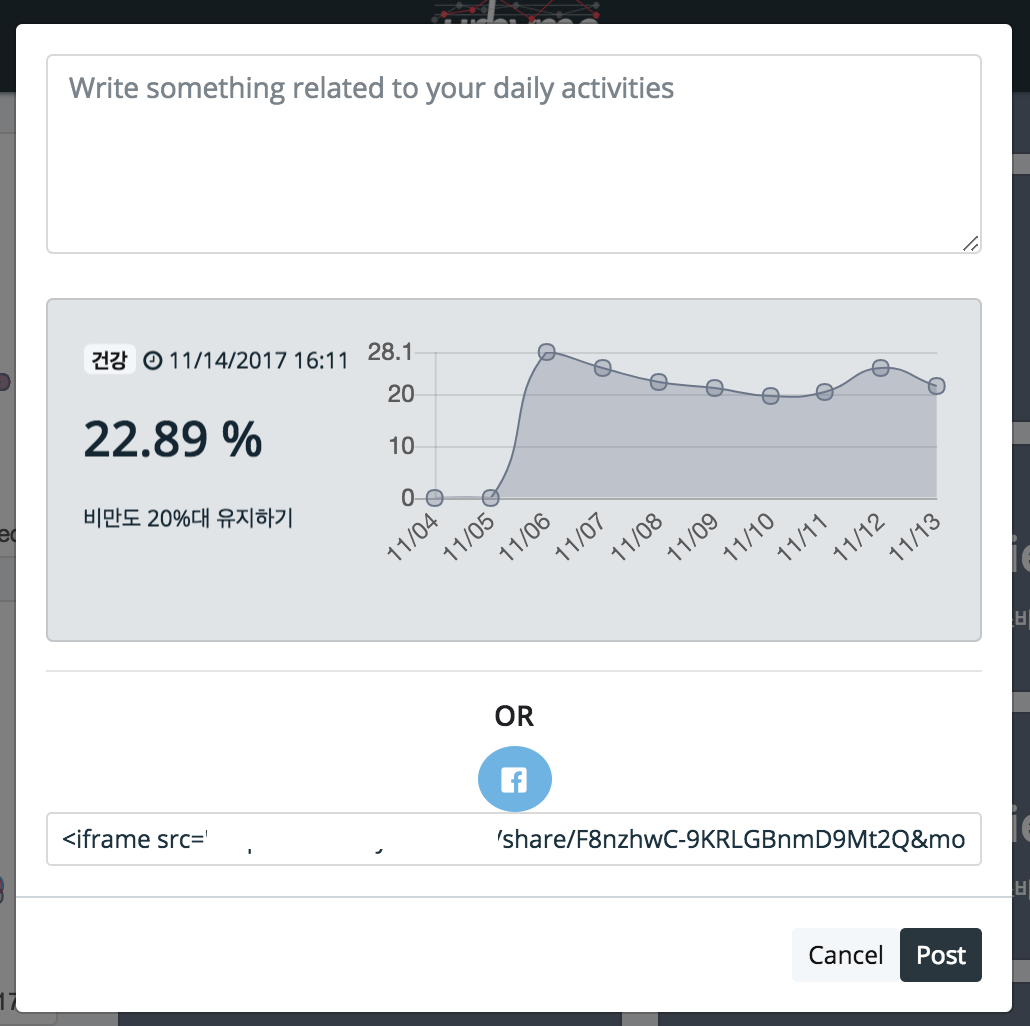Click the 11/04 zero-value data point
This screenshot has width=1030, height=1026.
click(434, 498)
